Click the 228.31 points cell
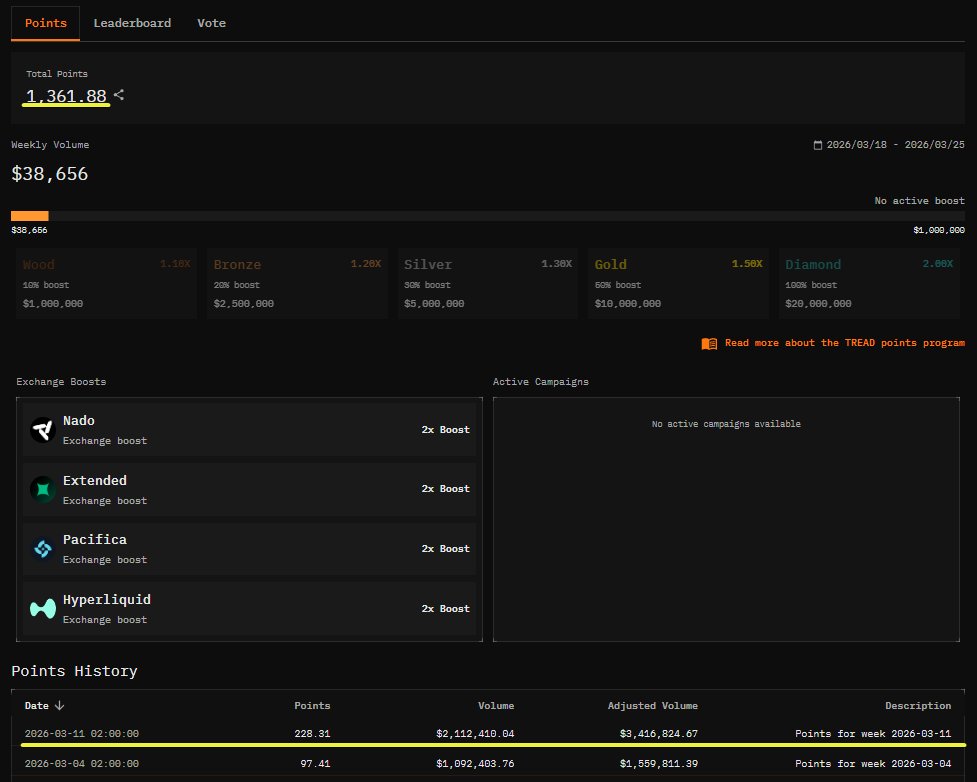 tap(312, 733)
